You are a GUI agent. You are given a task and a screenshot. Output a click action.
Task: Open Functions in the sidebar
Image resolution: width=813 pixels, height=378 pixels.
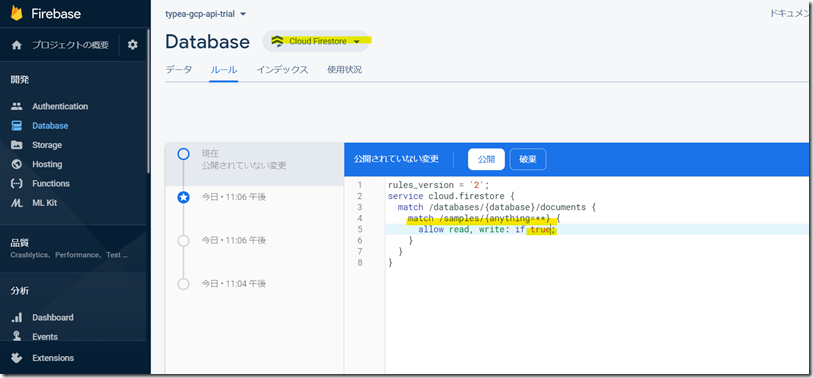51,184
